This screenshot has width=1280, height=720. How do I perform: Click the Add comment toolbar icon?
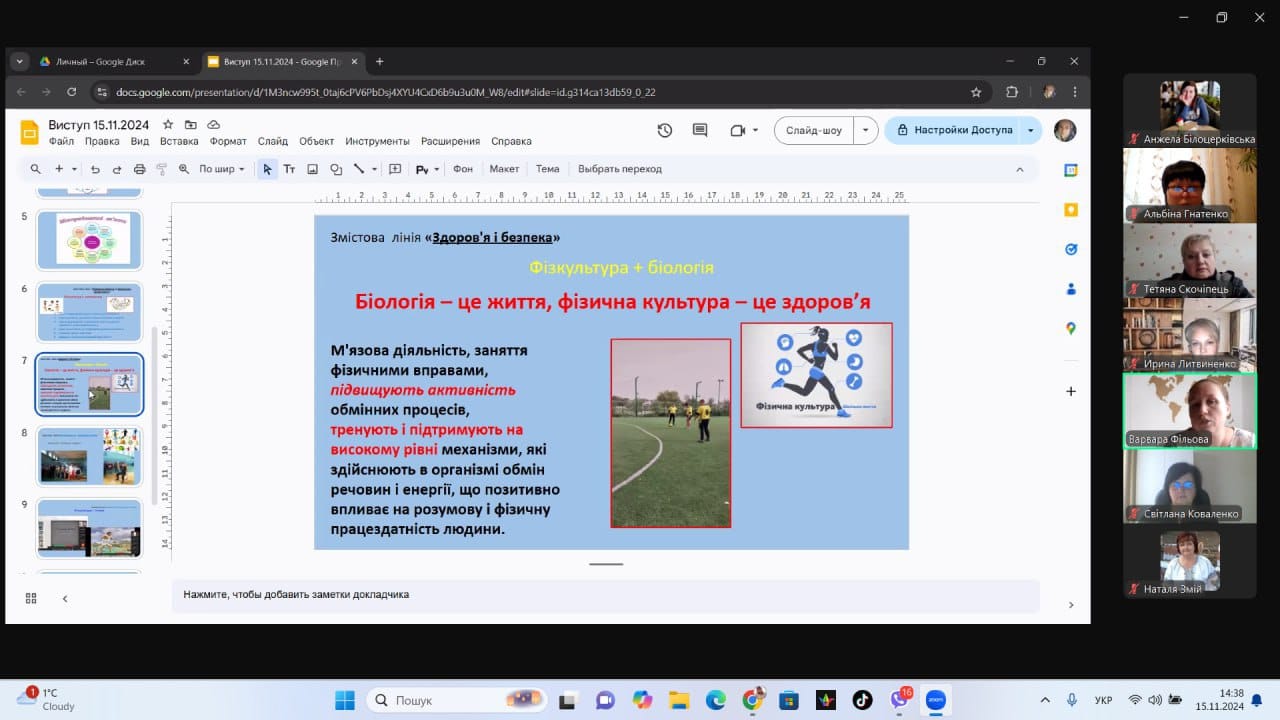coord(395,169)
